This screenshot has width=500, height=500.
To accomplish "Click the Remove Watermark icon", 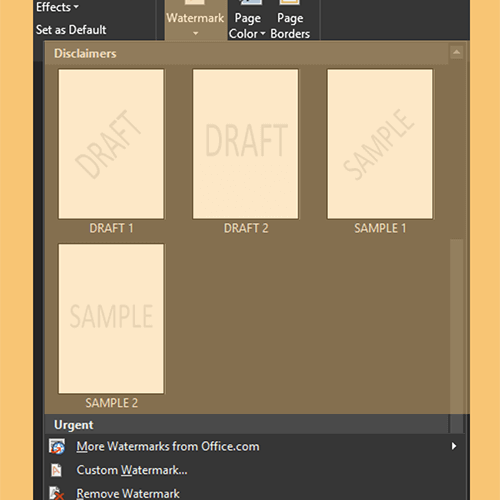I will 56,493.
